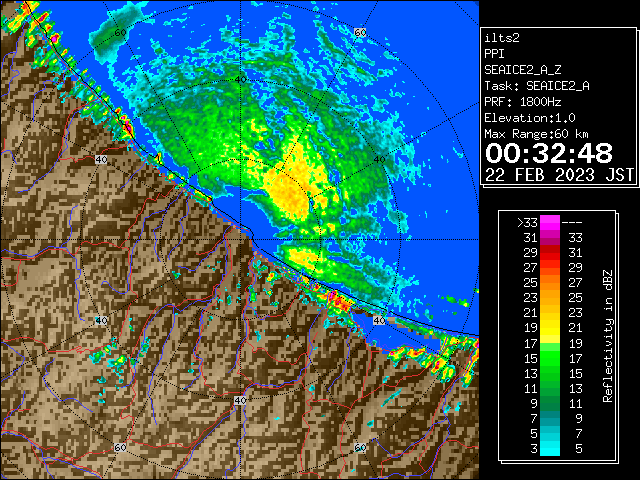Click the '>33' legend label
The image size is (640, 480).
pos(528,223)
